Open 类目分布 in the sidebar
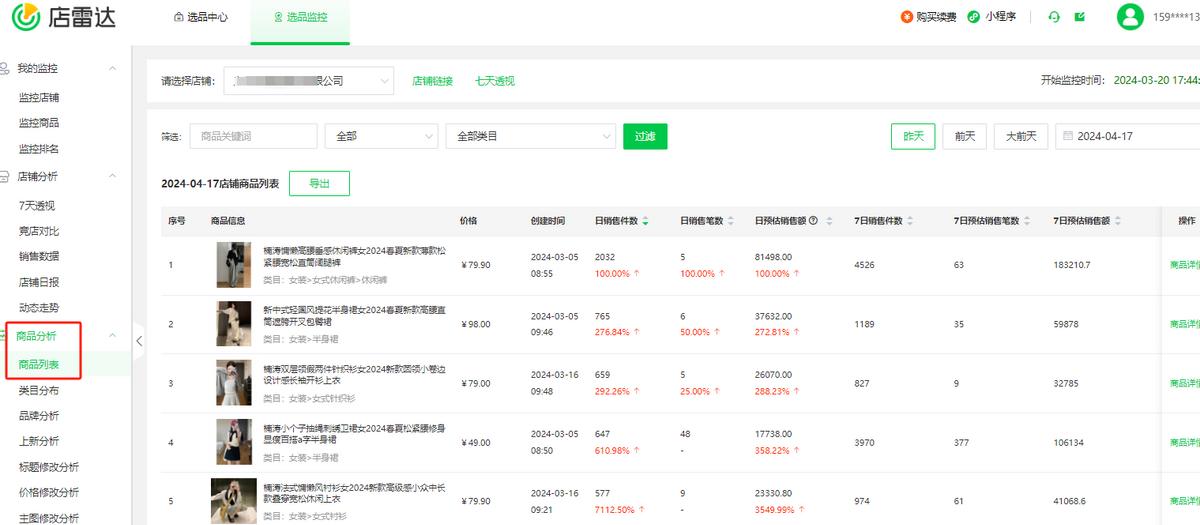 pos(39,390)
